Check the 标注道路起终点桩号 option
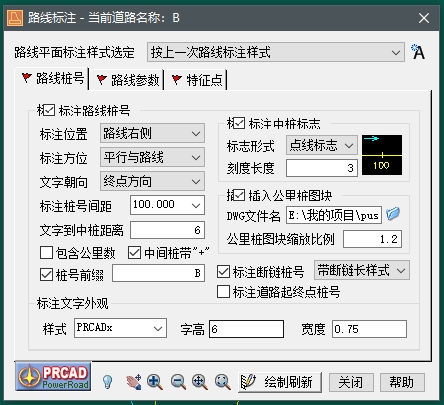 pyautogui.click(x=223, y=292)
